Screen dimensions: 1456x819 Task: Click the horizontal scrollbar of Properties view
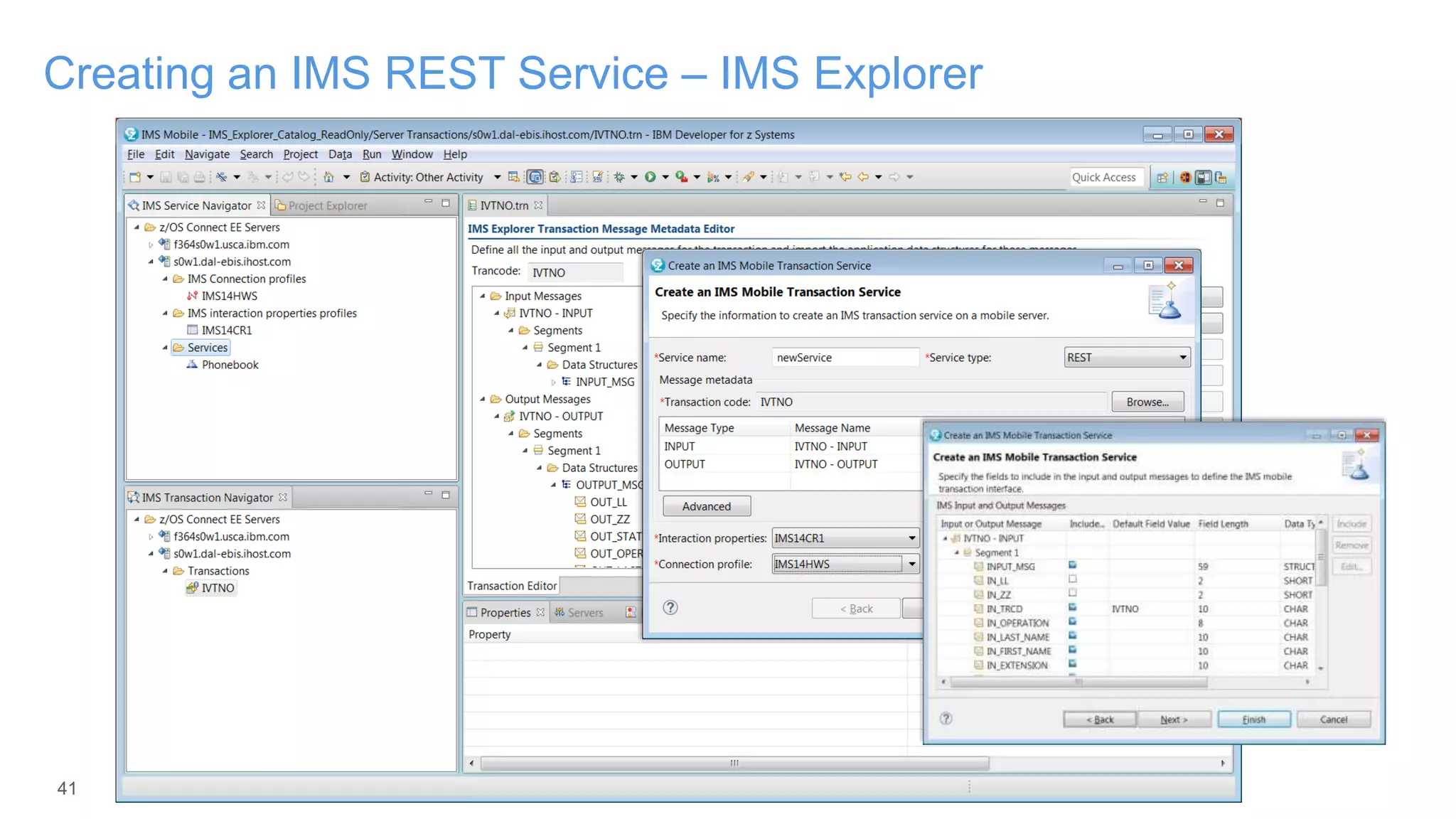734,763
